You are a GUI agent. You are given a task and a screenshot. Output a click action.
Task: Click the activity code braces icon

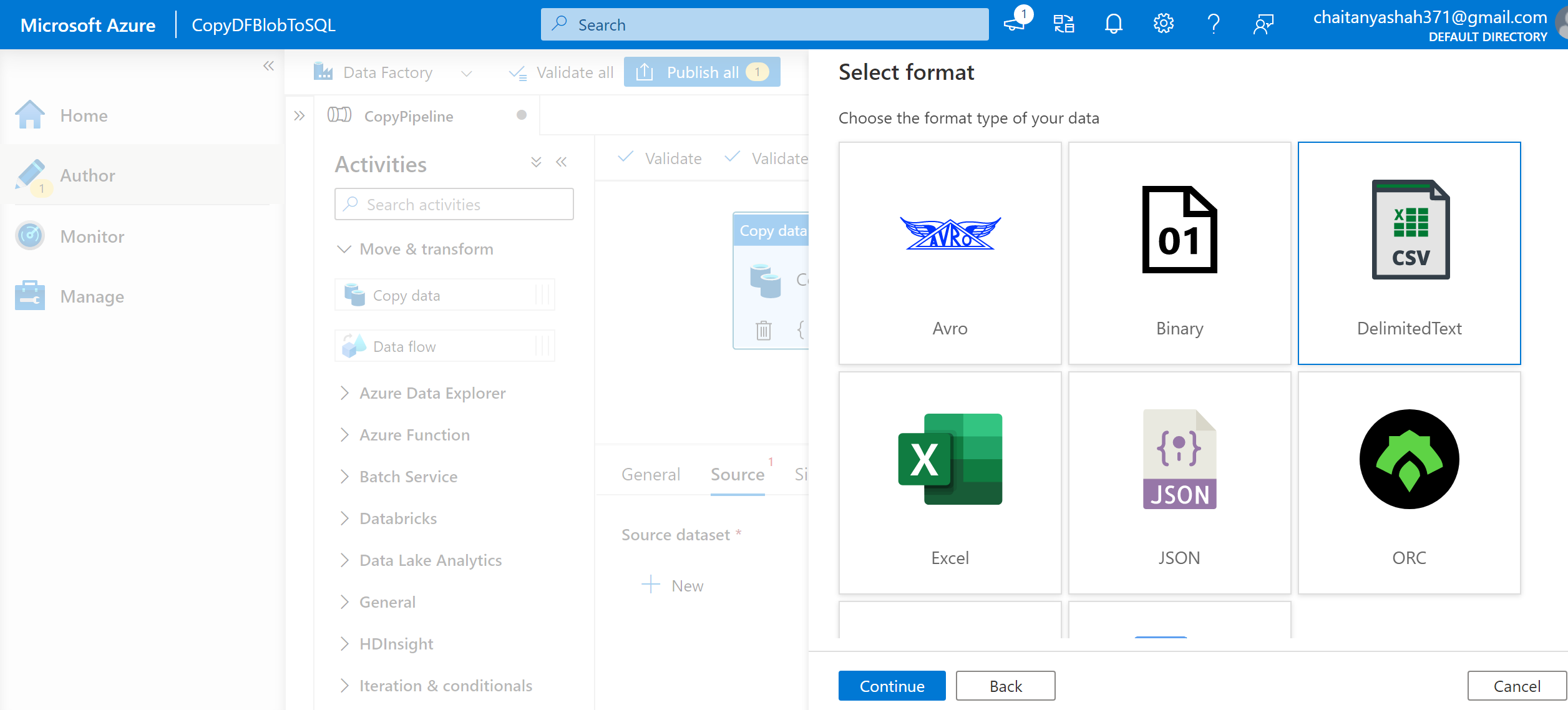[802, 329]
